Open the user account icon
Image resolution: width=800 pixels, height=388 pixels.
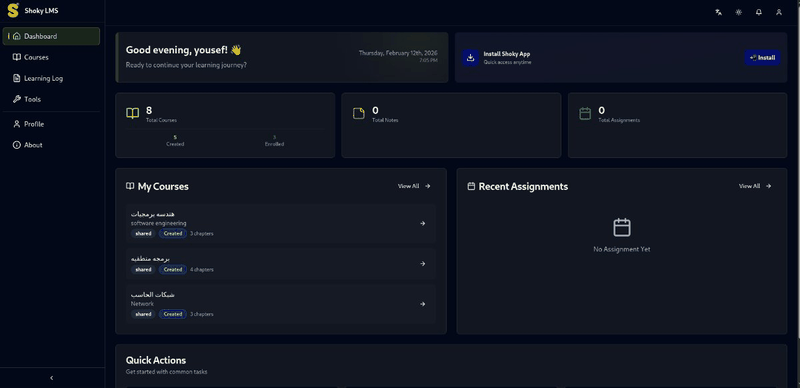coord(779,12)
